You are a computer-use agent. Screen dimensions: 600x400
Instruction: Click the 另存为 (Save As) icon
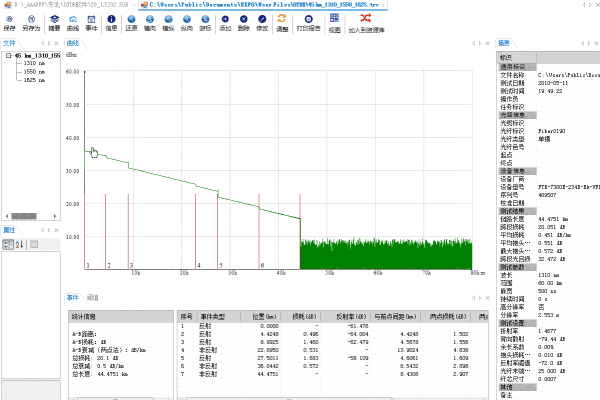30,22
